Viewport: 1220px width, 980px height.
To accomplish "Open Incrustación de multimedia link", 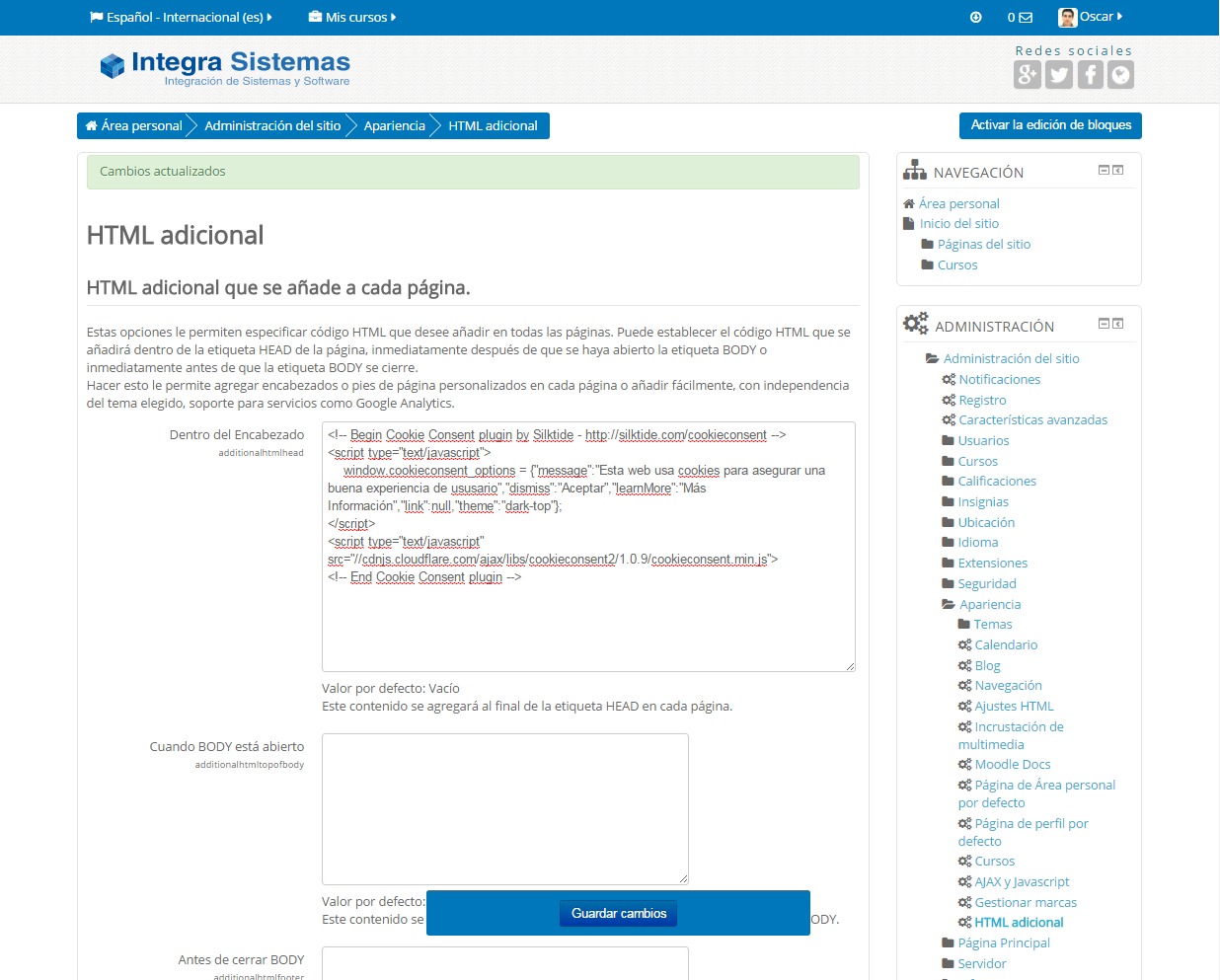I will click(x=1011, y=735).
